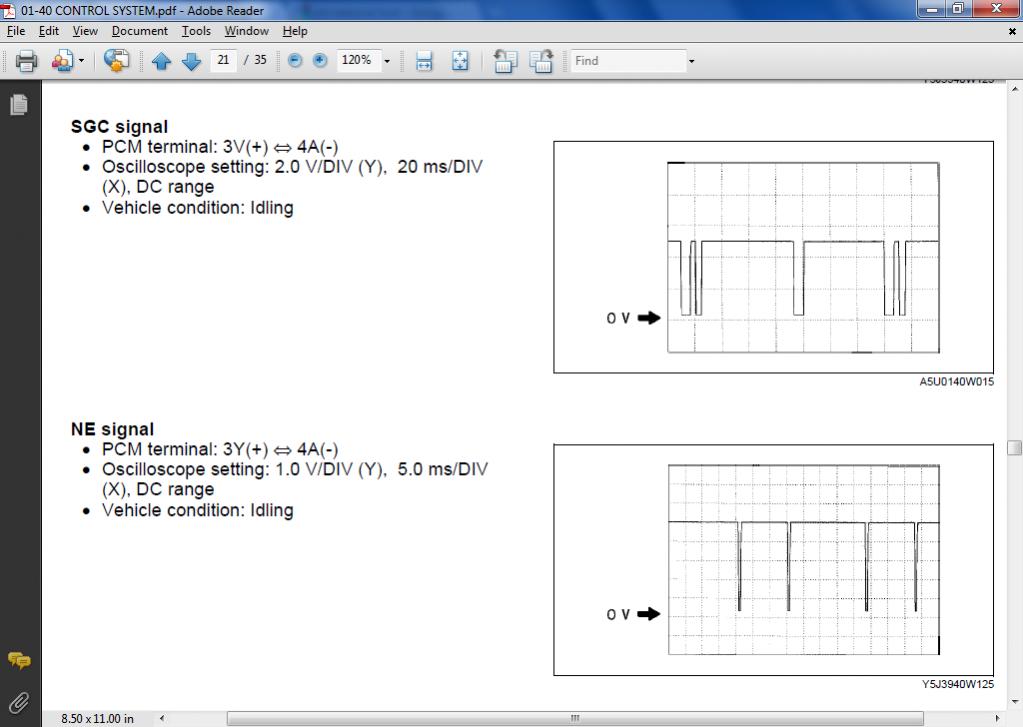Viewport: 1023px width, 727px height.
Task: Open the Document menu
Action: 139,31
